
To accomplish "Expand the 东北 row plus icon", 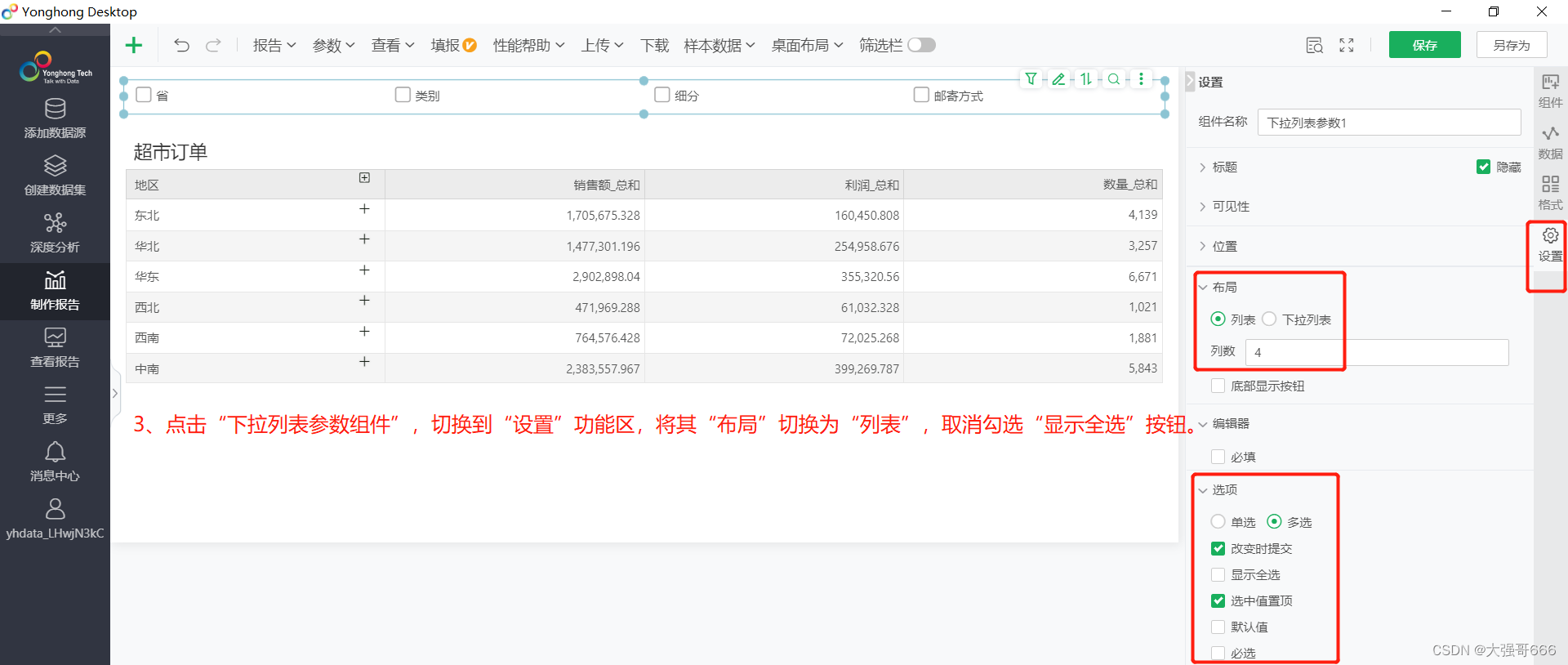I will [x=364, y=209].
